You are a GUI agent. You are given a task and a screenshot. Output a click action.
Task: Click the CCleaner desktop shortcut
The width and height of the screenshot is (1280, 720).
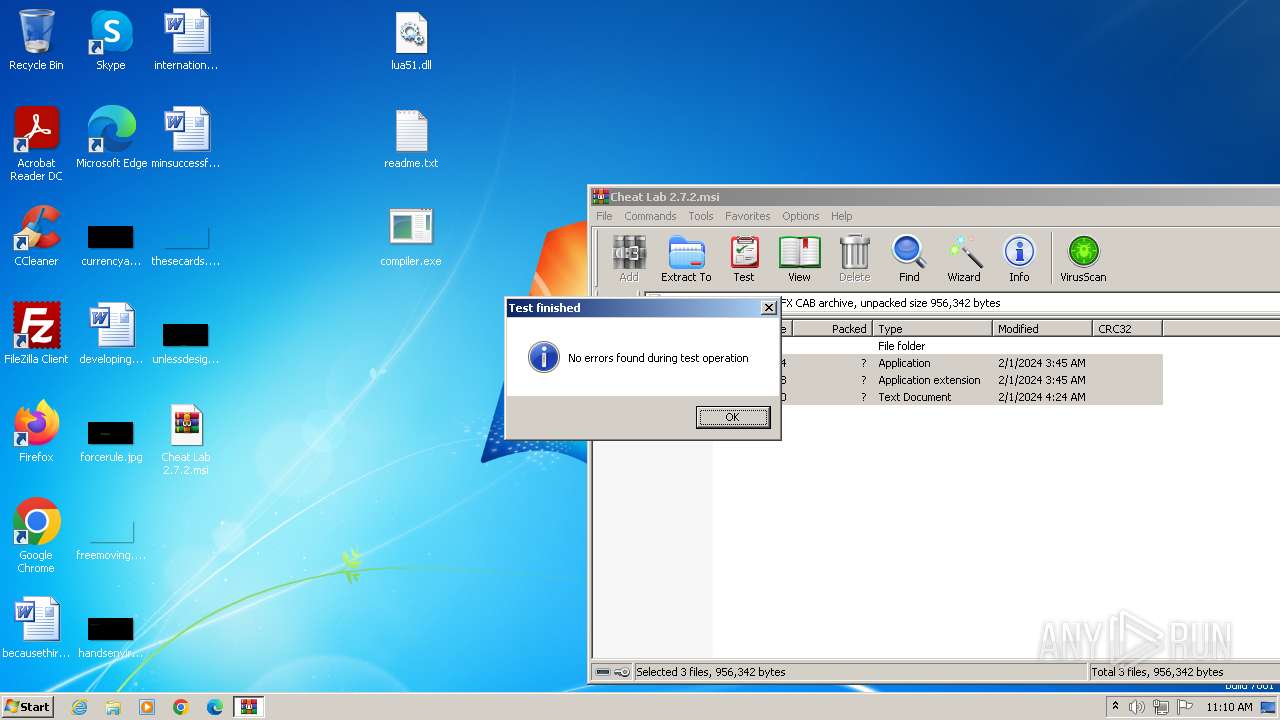(x=36, y=236)
